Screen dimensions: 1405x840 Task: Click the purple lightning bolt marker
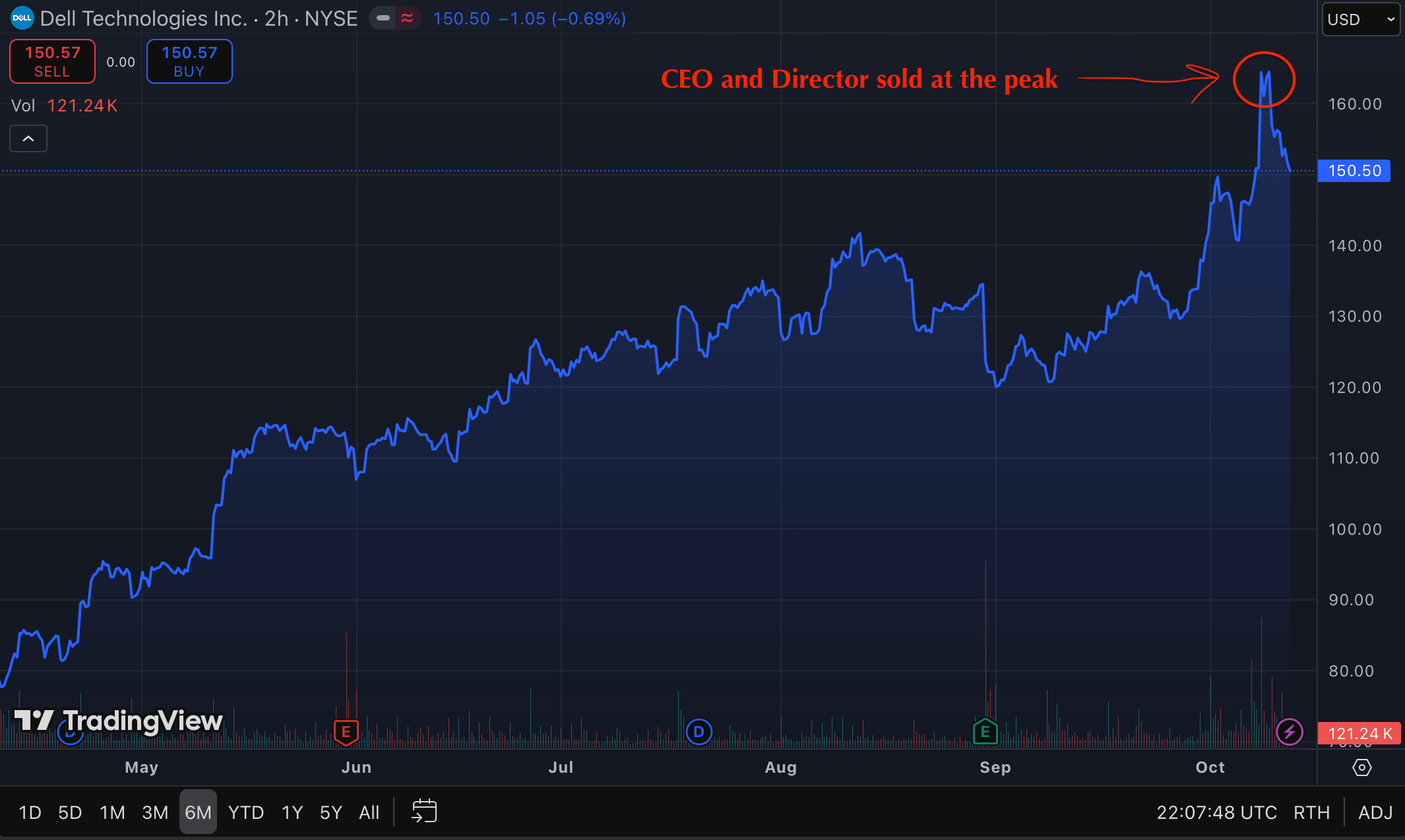(x=1289, y=732)
